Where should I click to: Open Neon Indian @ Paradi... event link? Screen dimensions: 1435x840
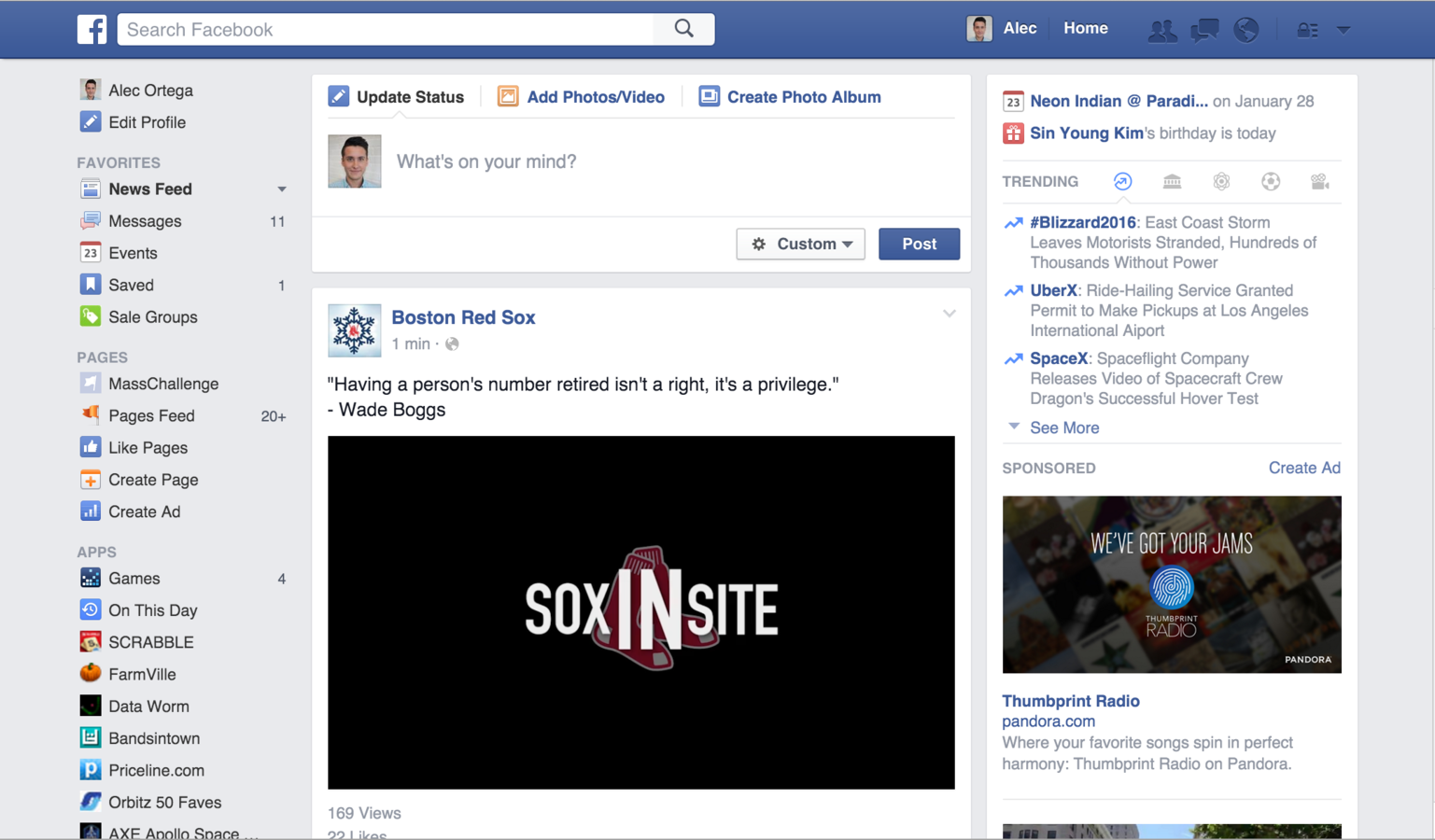(x=1118, y=101)
